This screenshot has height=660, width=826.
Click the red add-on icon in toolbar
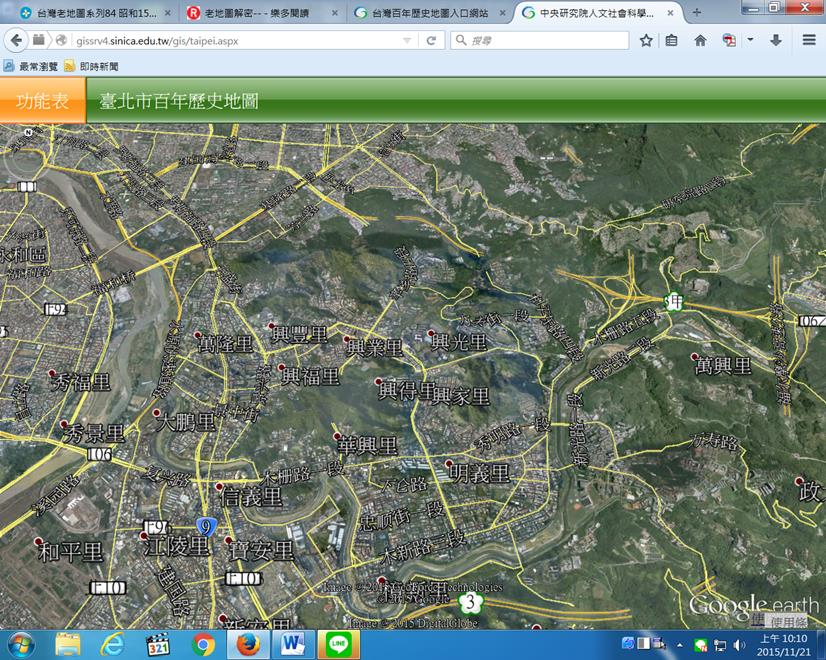click(x=729, y=41)
